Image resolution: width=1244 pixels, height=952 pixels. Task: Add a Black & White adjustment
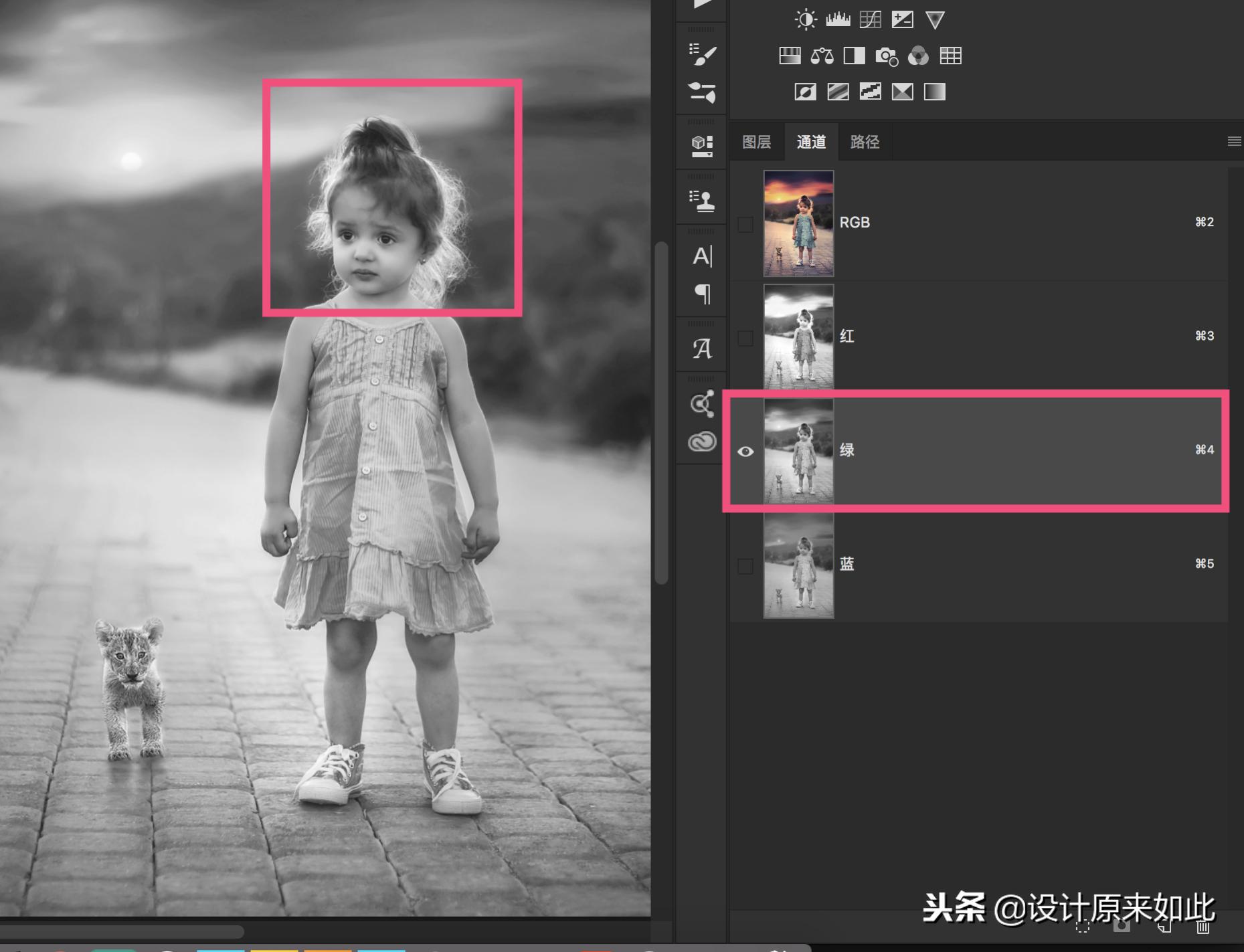854,56
